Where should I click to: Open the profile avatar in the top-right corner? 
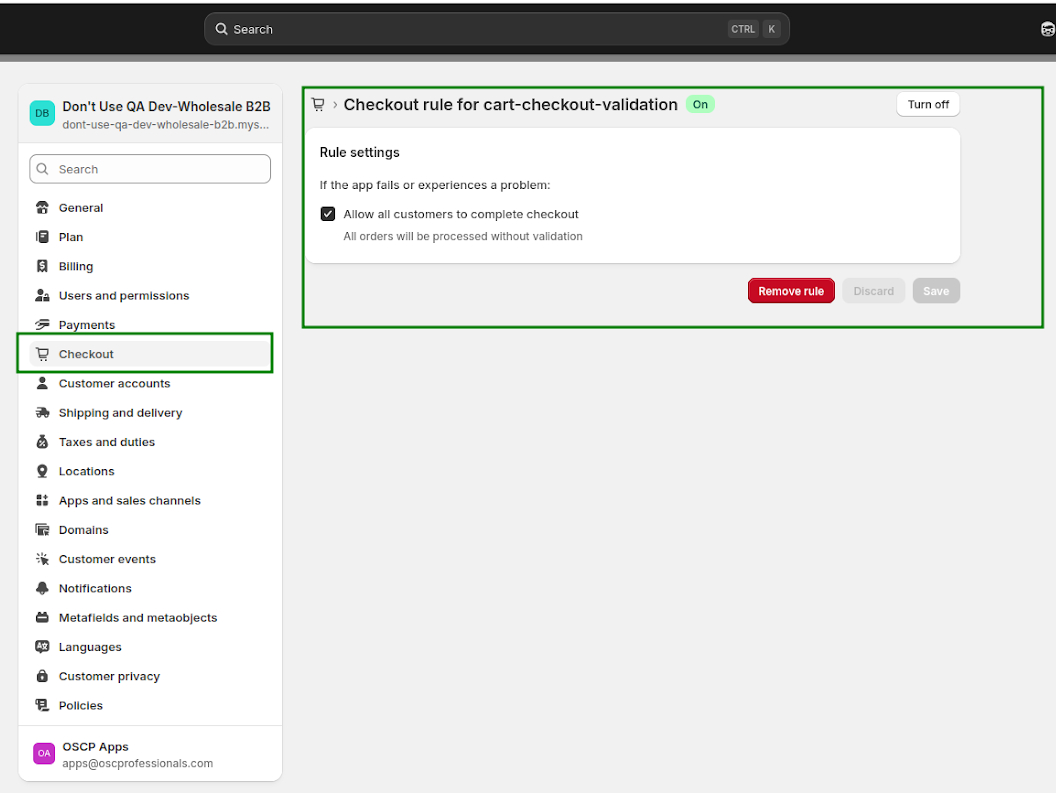[x=1048, y=29]
